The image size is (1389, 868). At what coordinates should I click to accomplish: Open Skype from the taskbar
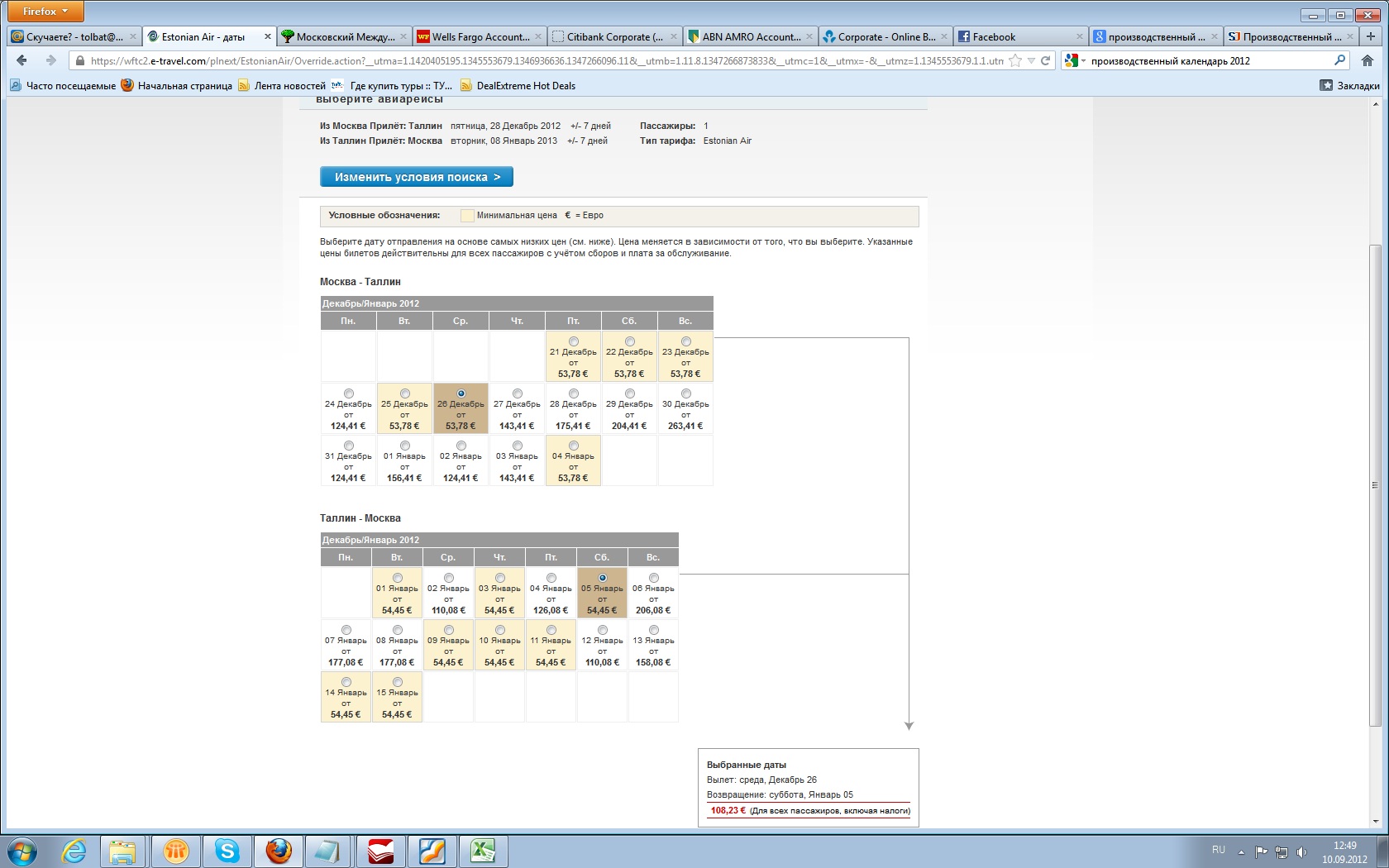coord(227,851)
